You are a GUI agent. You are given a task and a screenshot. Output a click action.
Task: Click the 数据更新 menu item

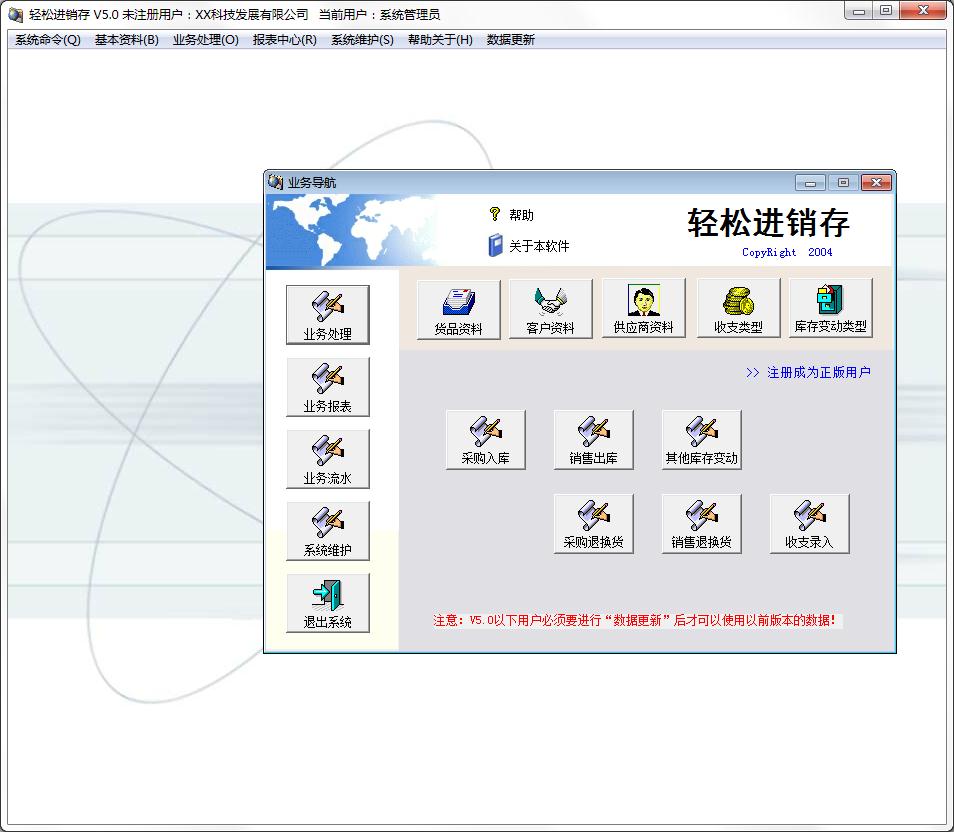(510, 40)
